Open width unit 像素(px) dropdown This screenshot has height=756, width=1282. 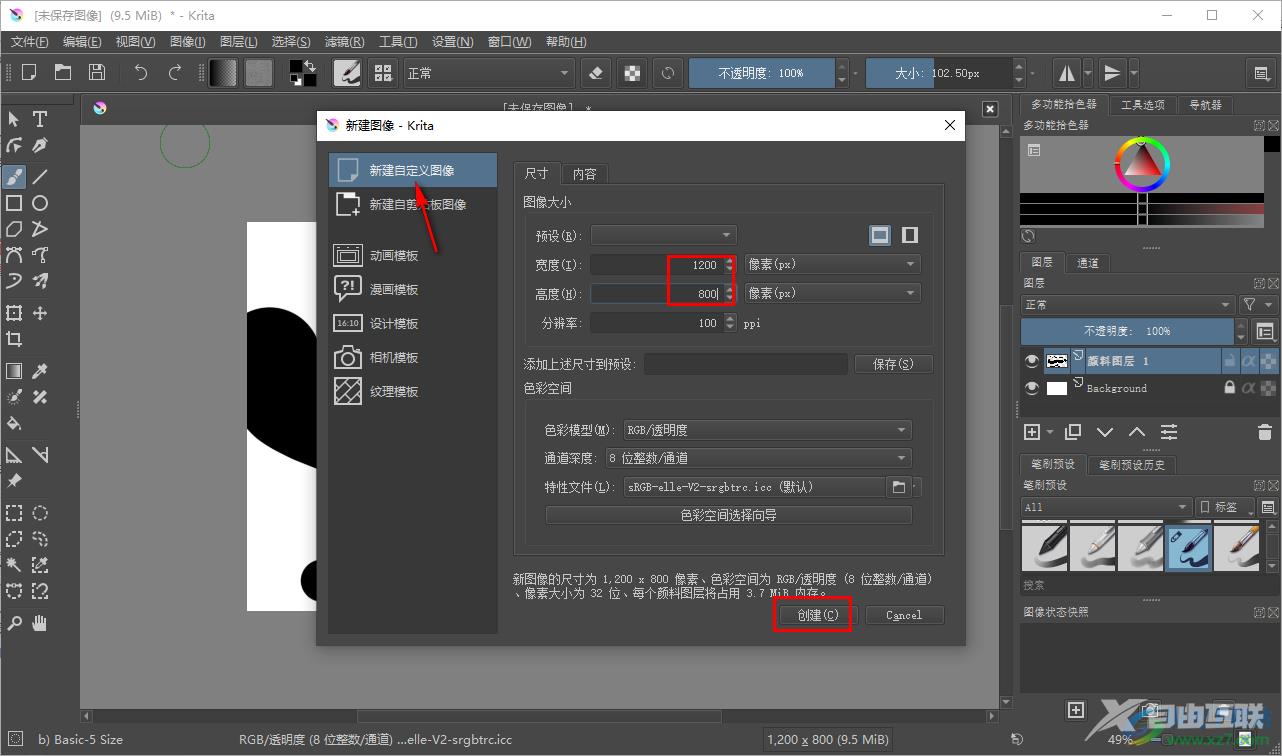(832, 265)
